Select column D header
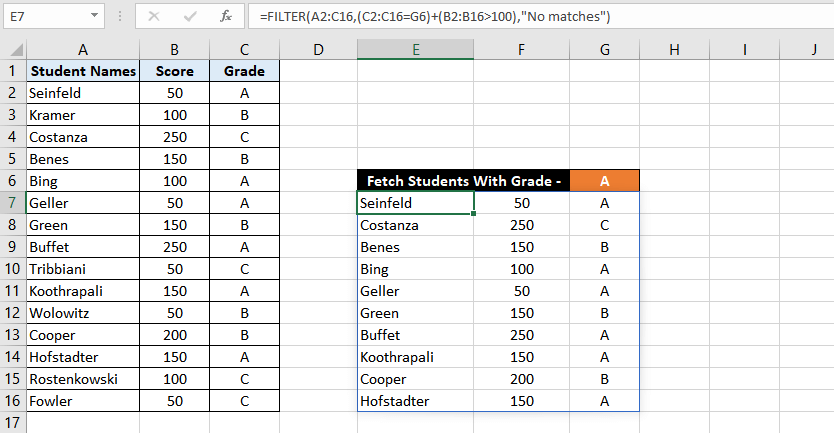This screenshot has height=433, width=834. (318, 50)
